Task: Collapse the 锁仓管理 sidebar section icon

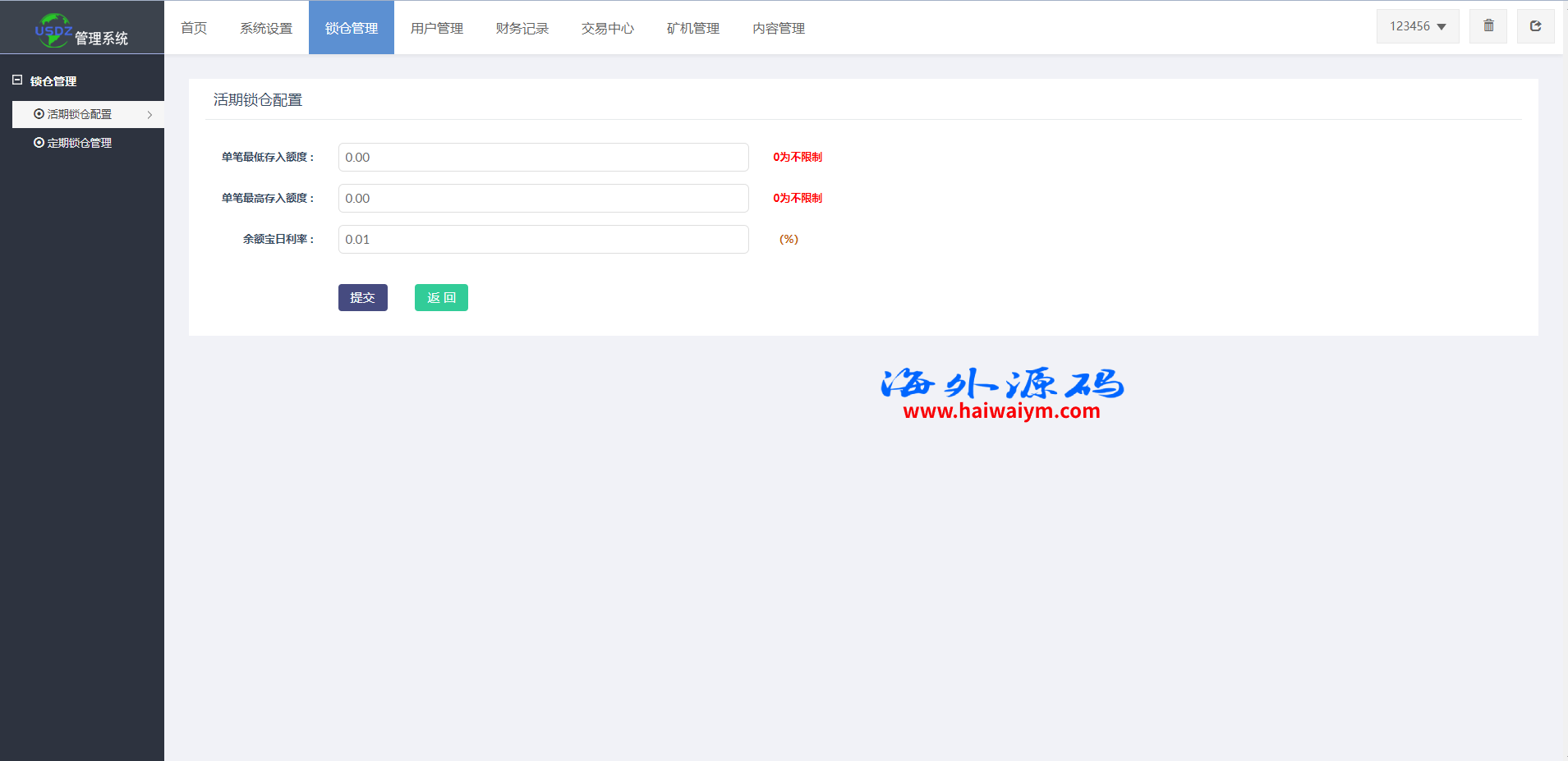Action: [x=17, y=80]
